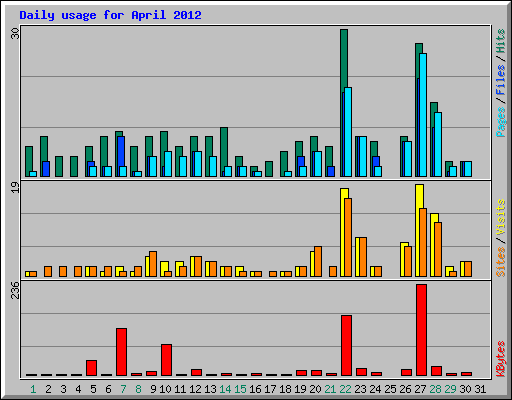This screenshot has height=400, width=512.
Task: Click the red KBytes bar for day 5
Action: 91,368
